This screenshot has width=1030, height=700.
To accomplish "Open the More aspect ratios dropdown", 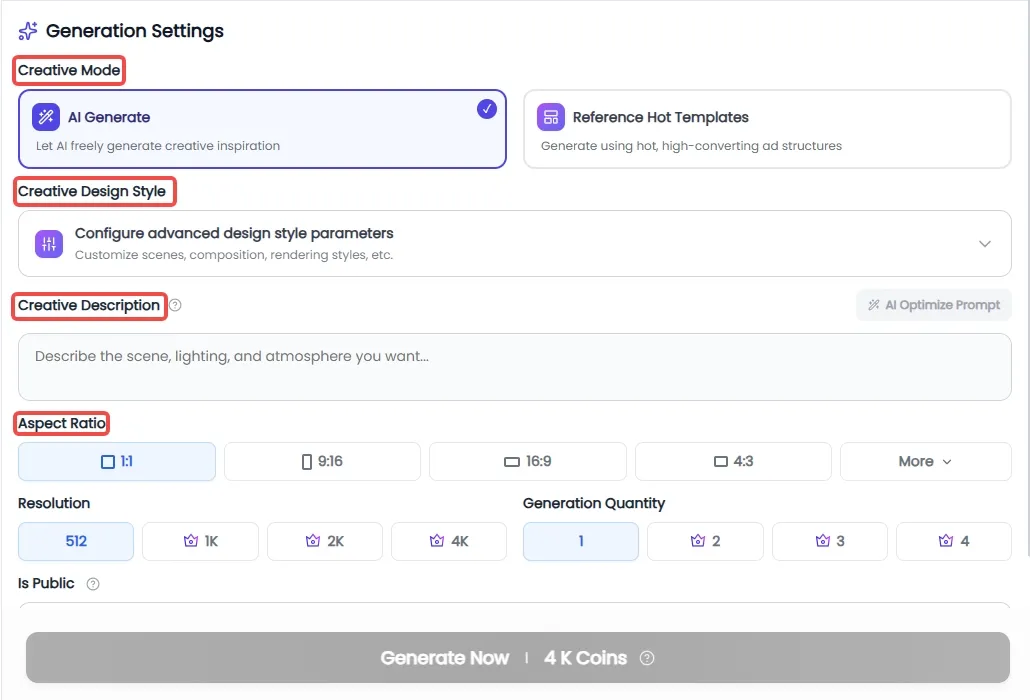I will click(x=925, y=461).
